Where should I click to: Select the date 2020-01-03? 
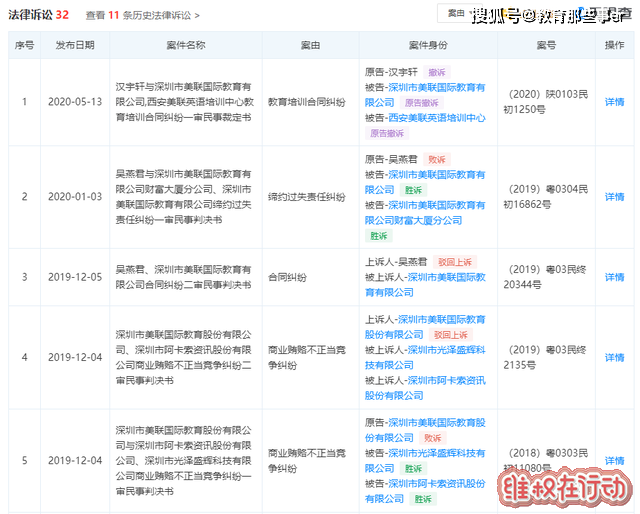pos(75,197)
